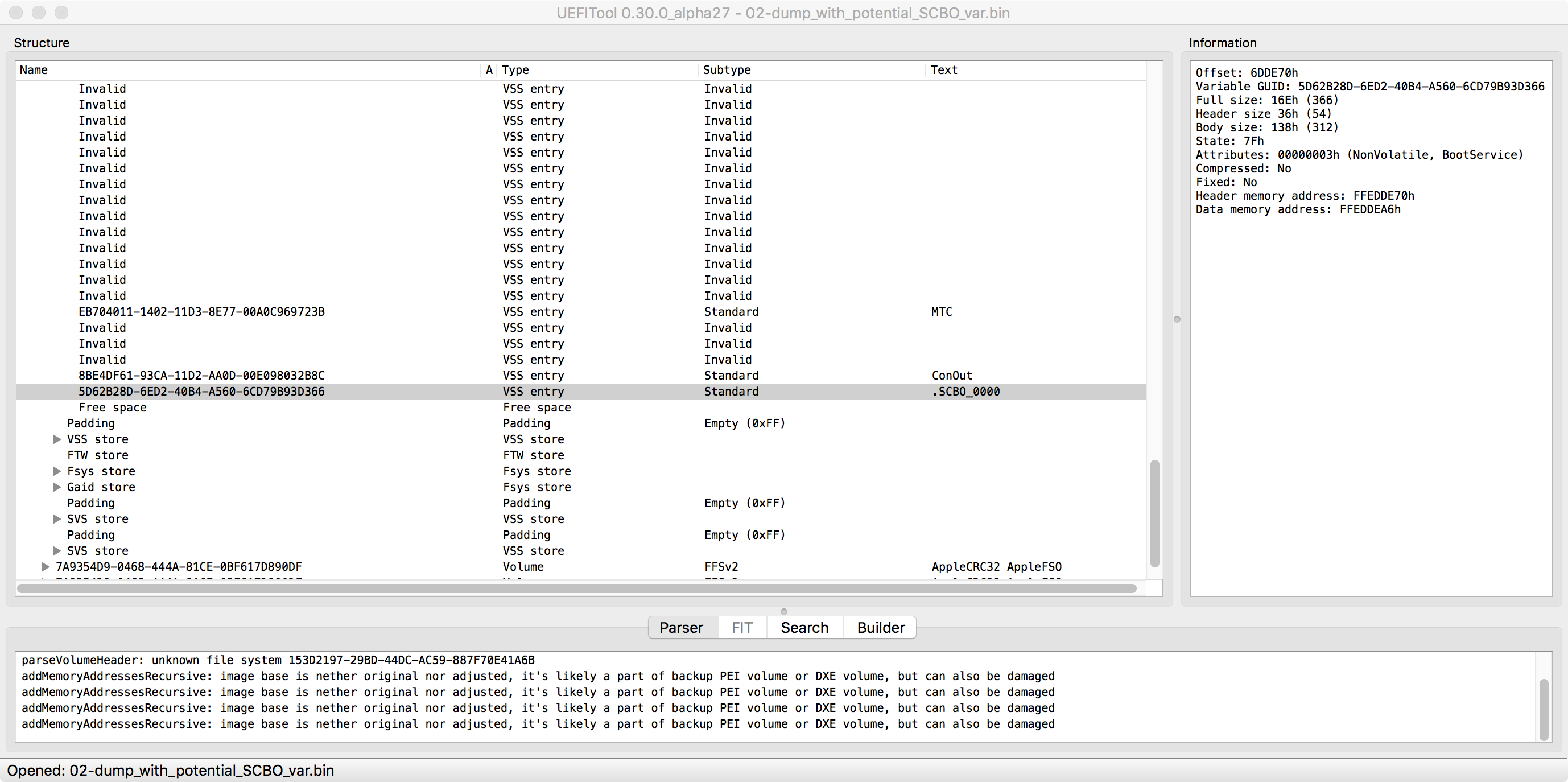
Task: Expand the first SVS store node
Action: tap(56, 519)
